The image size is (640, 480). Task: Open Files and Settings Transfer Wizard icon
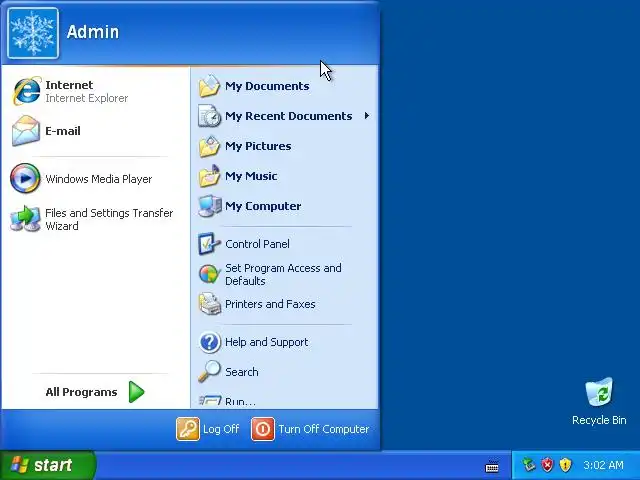(x=25, y=219)
